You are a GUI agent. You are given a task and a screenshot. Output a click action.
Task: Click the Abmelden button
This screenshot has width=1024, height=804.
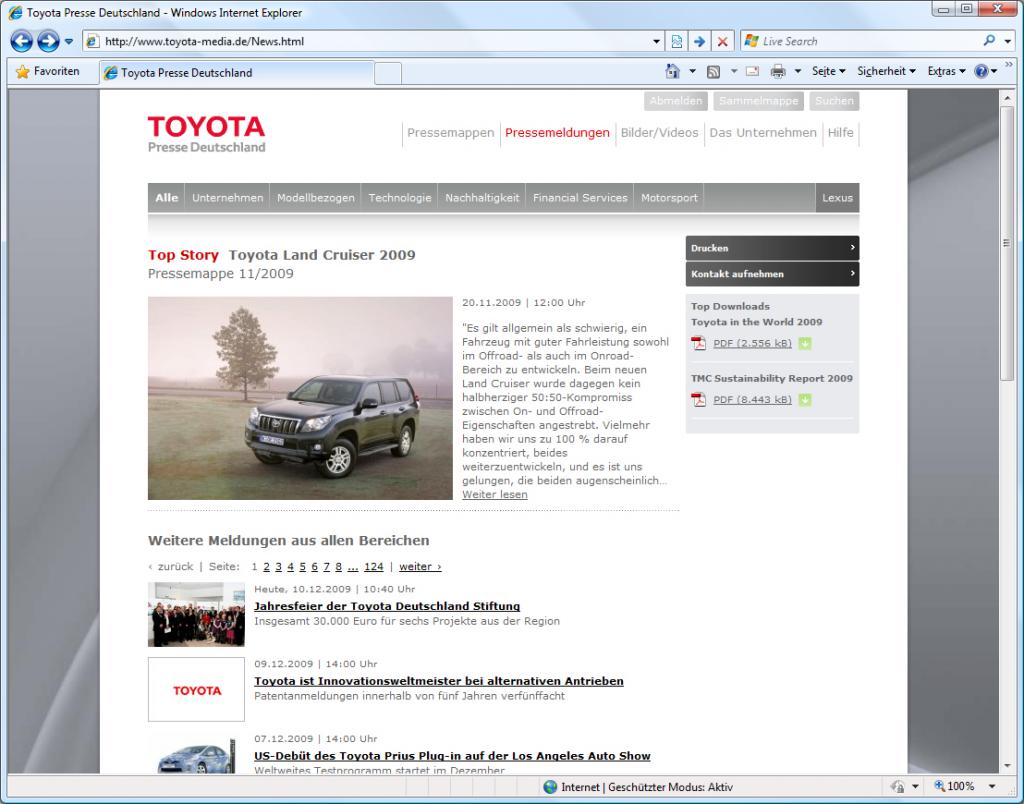click(x=675, y=101)
